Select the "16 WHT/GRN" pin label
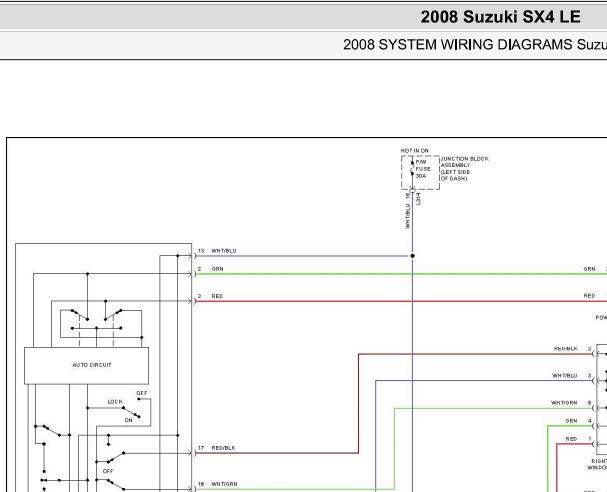The width and height of the screenshot is (607, 492). click(x=218, y=484)
